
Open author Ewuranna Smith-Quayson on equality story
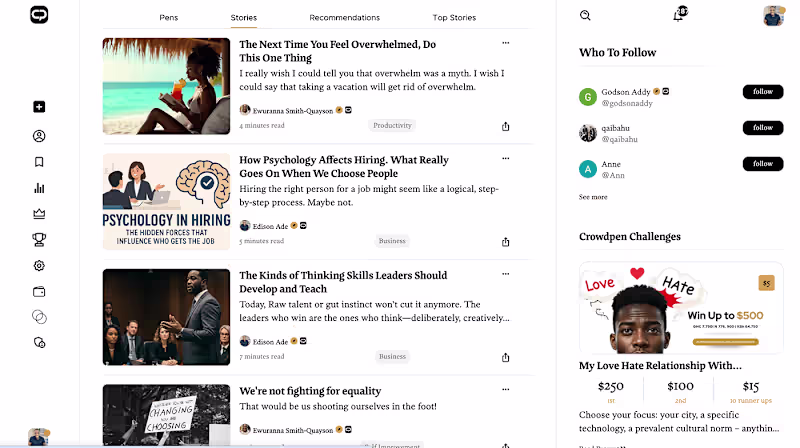[x=293, y=430]
